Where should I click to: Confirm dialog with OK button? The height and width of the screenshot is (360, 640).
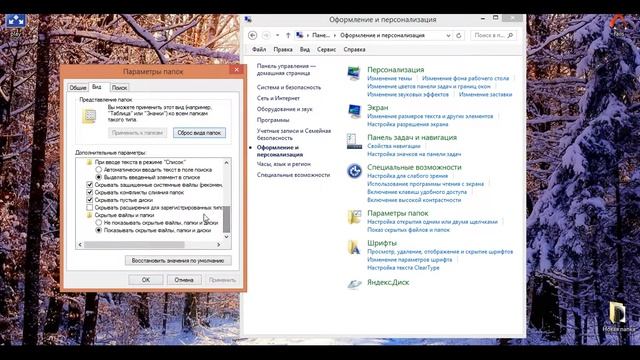tap(146, 280)
